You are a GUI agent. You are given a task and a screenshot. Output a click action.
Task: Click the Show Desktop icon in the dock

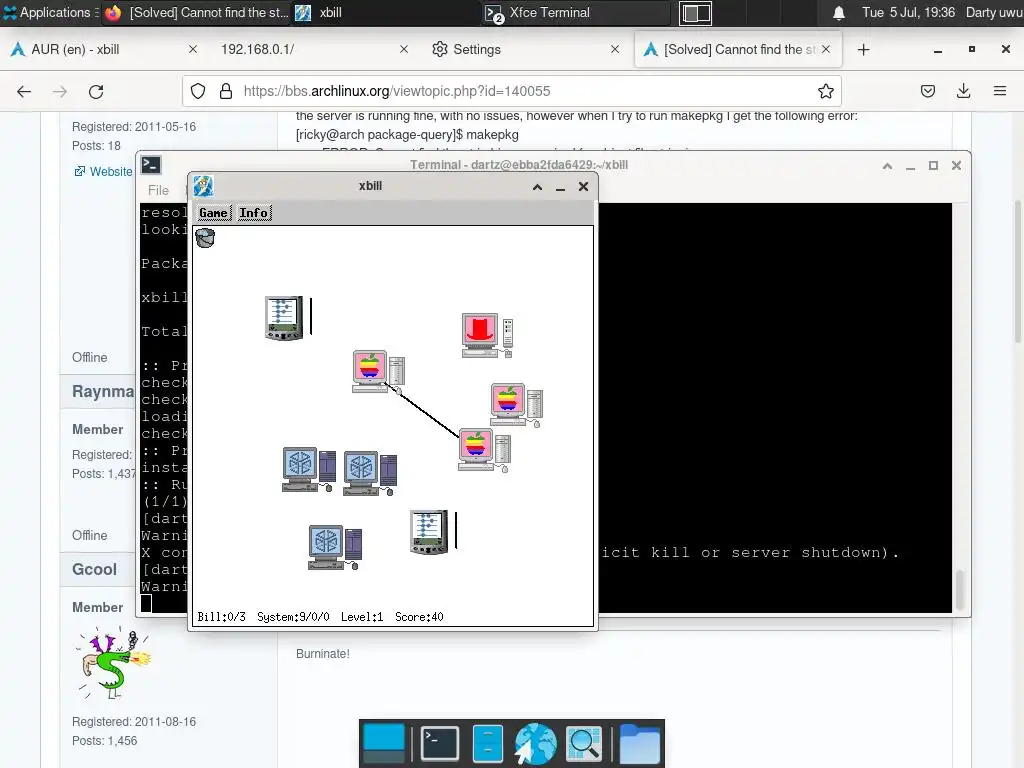(383, 744)
